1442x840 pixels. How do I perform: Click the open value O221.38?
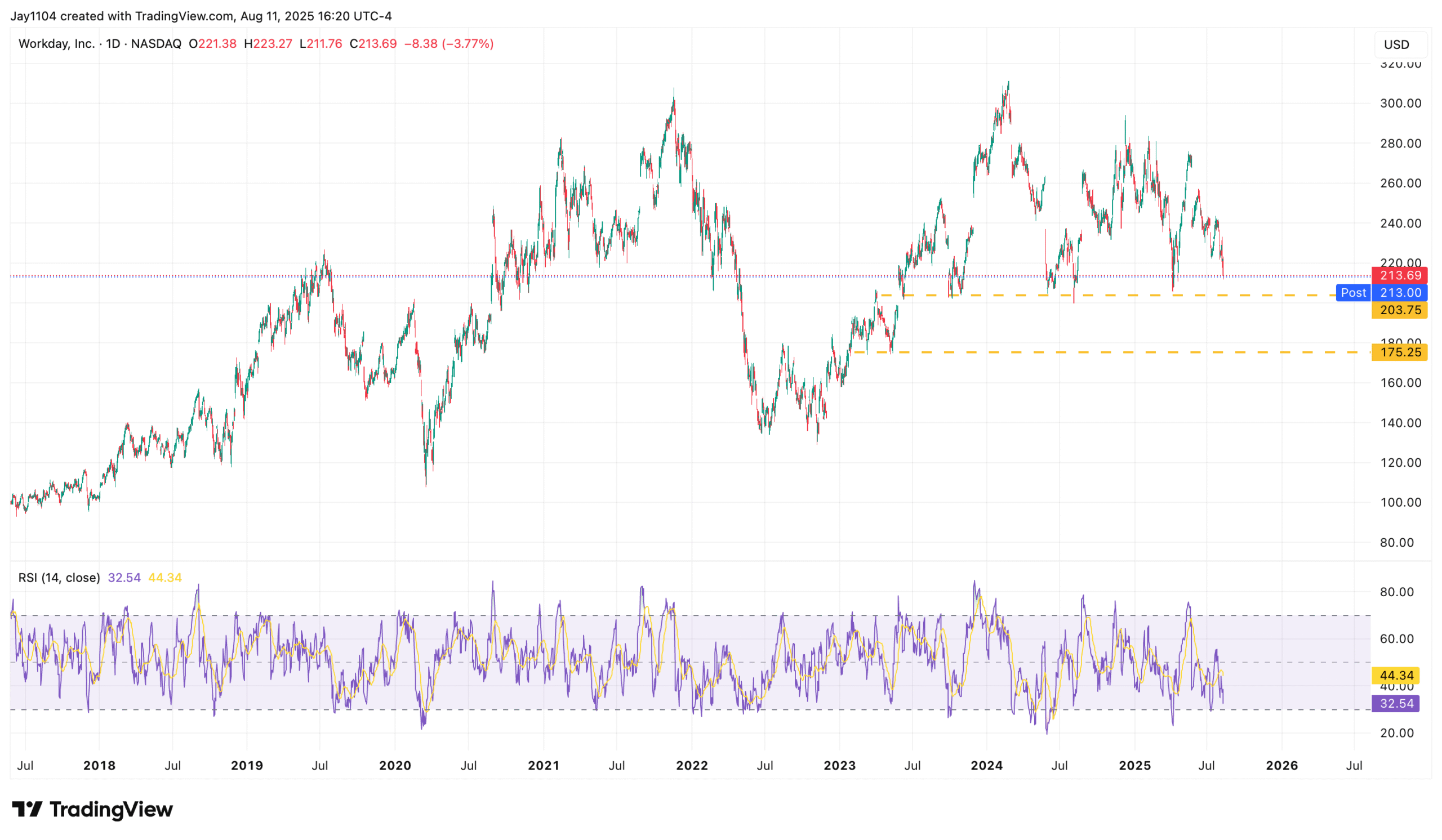(x=213, y=44)
